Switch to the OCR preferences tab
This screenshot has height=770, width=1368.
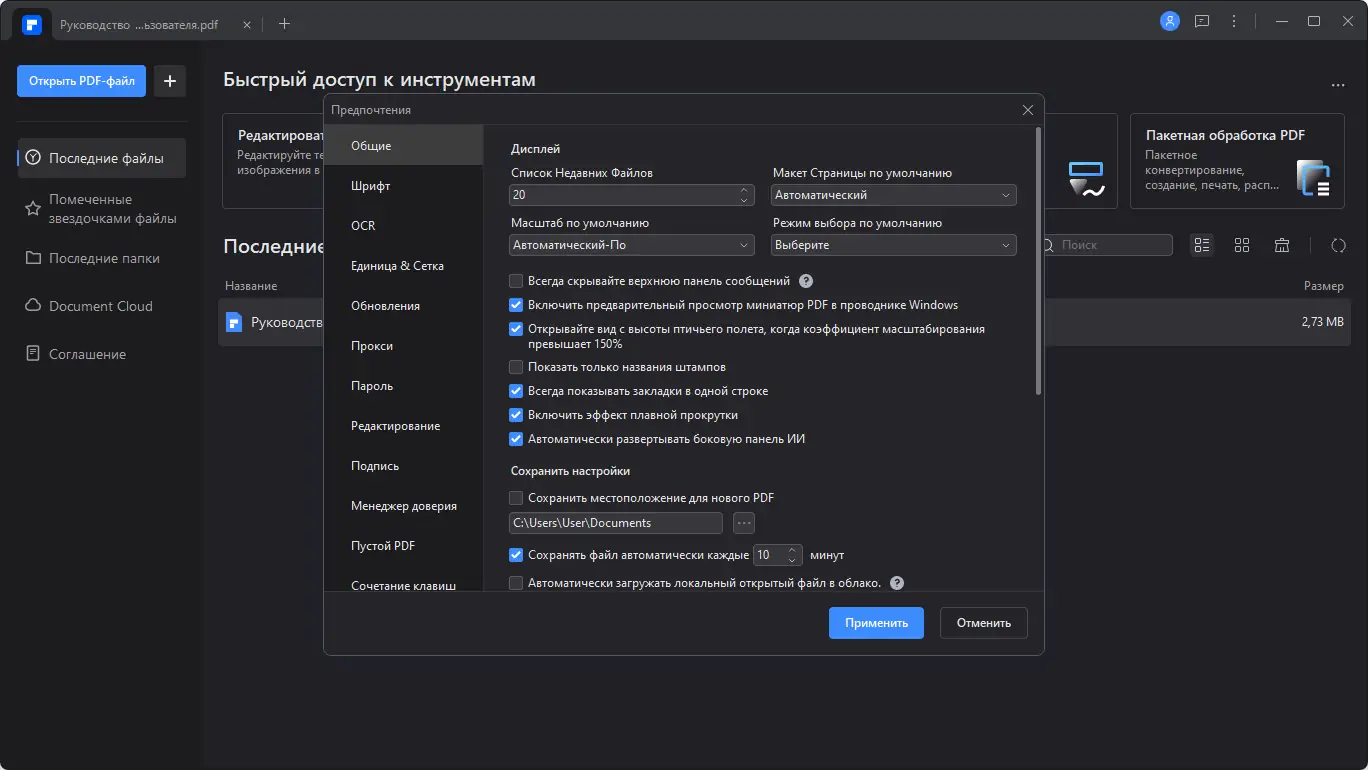(363, 226)
